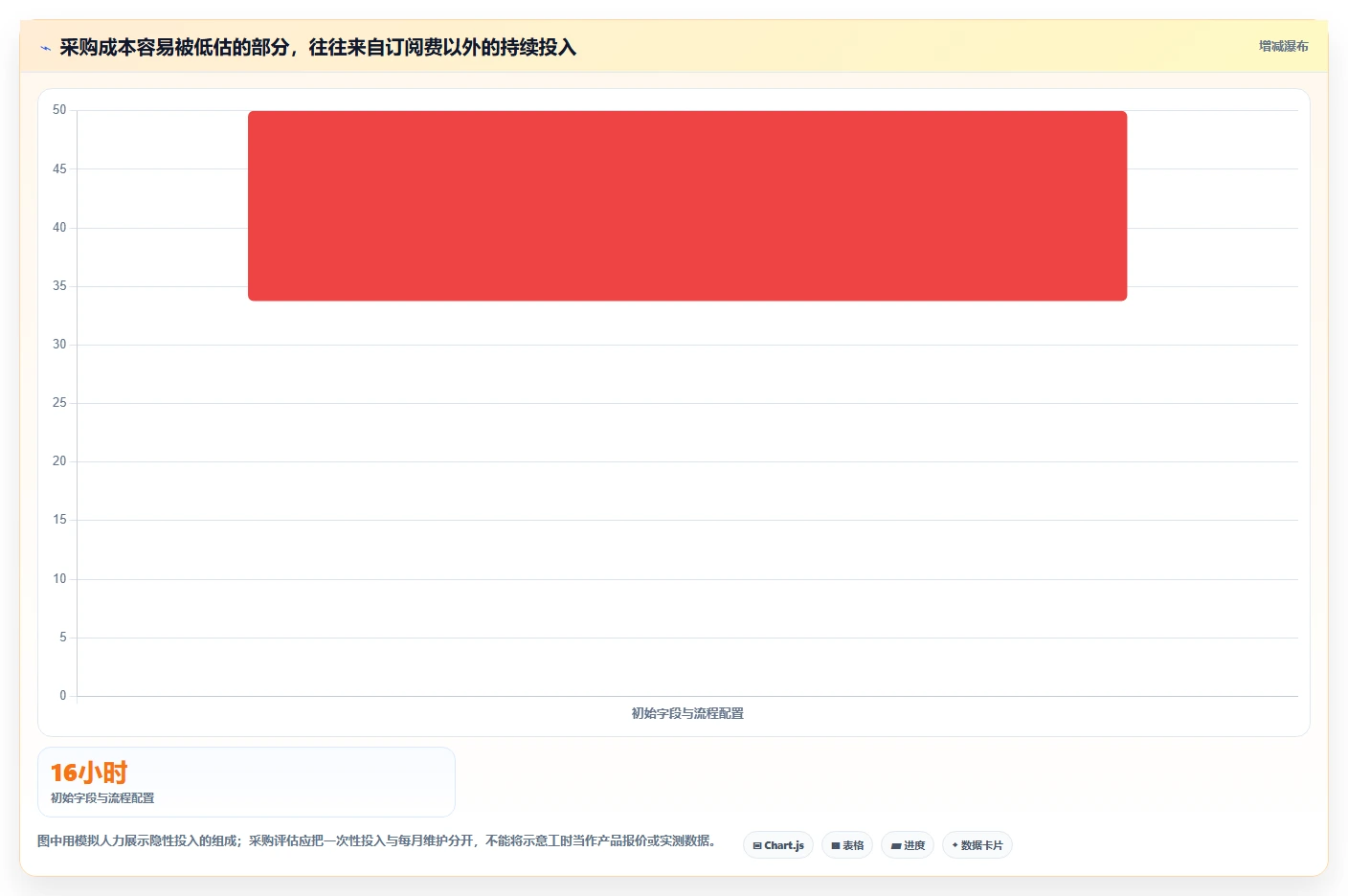The width and height of the screenshot is (1348, 896).
Task: Click the x-axis label 初始字段与流程配置
Action: coord(687,713)
